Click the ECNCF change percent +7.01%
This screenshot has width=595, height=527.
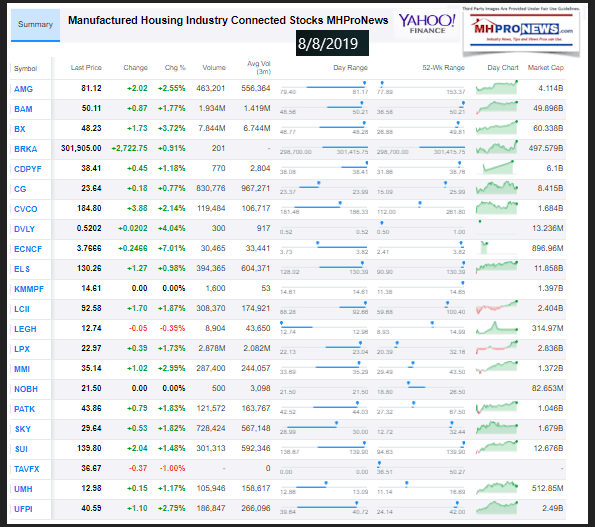172,248
